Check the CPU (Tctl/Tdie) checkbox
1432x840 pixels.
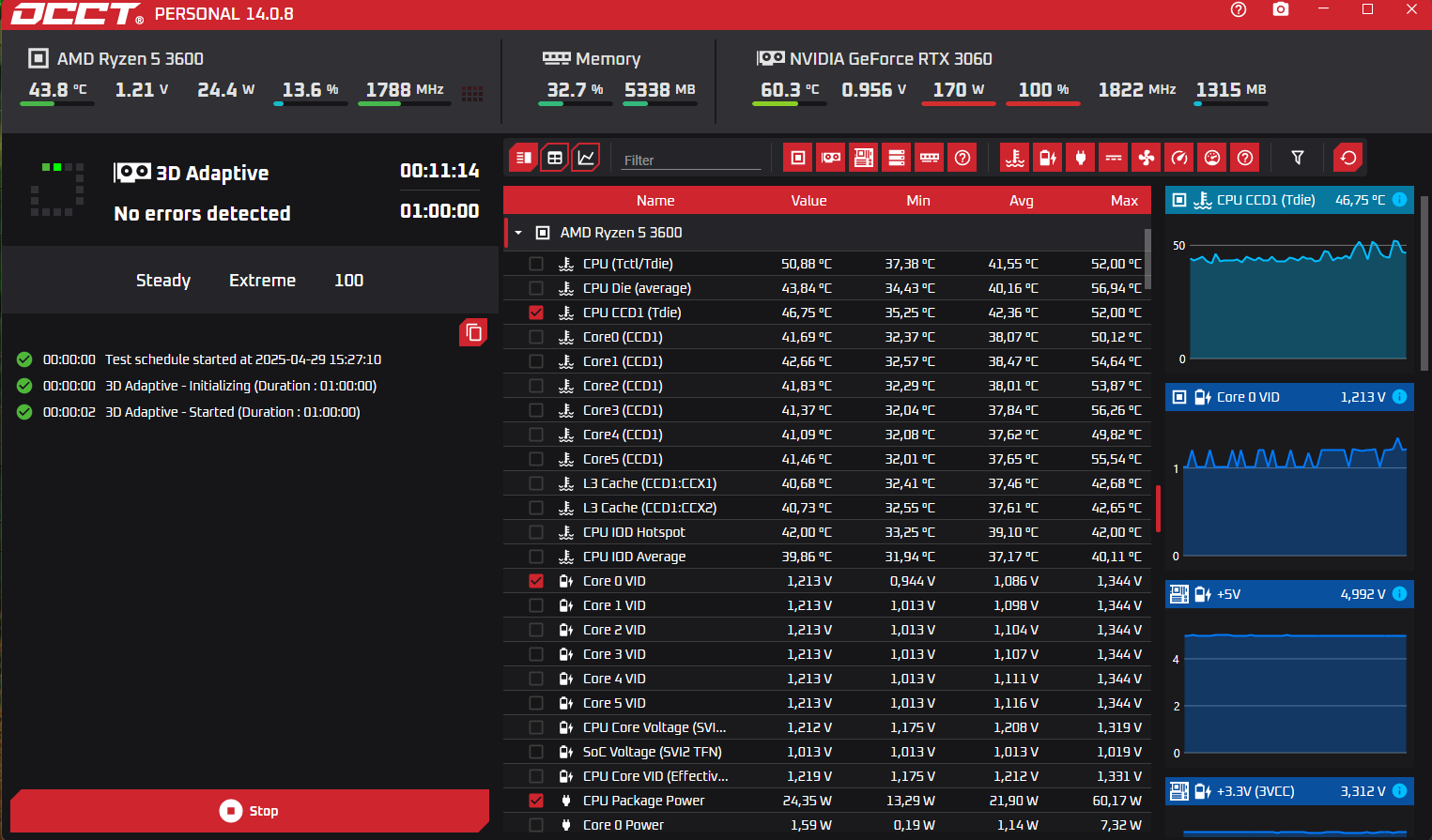(x=536, y=264)
